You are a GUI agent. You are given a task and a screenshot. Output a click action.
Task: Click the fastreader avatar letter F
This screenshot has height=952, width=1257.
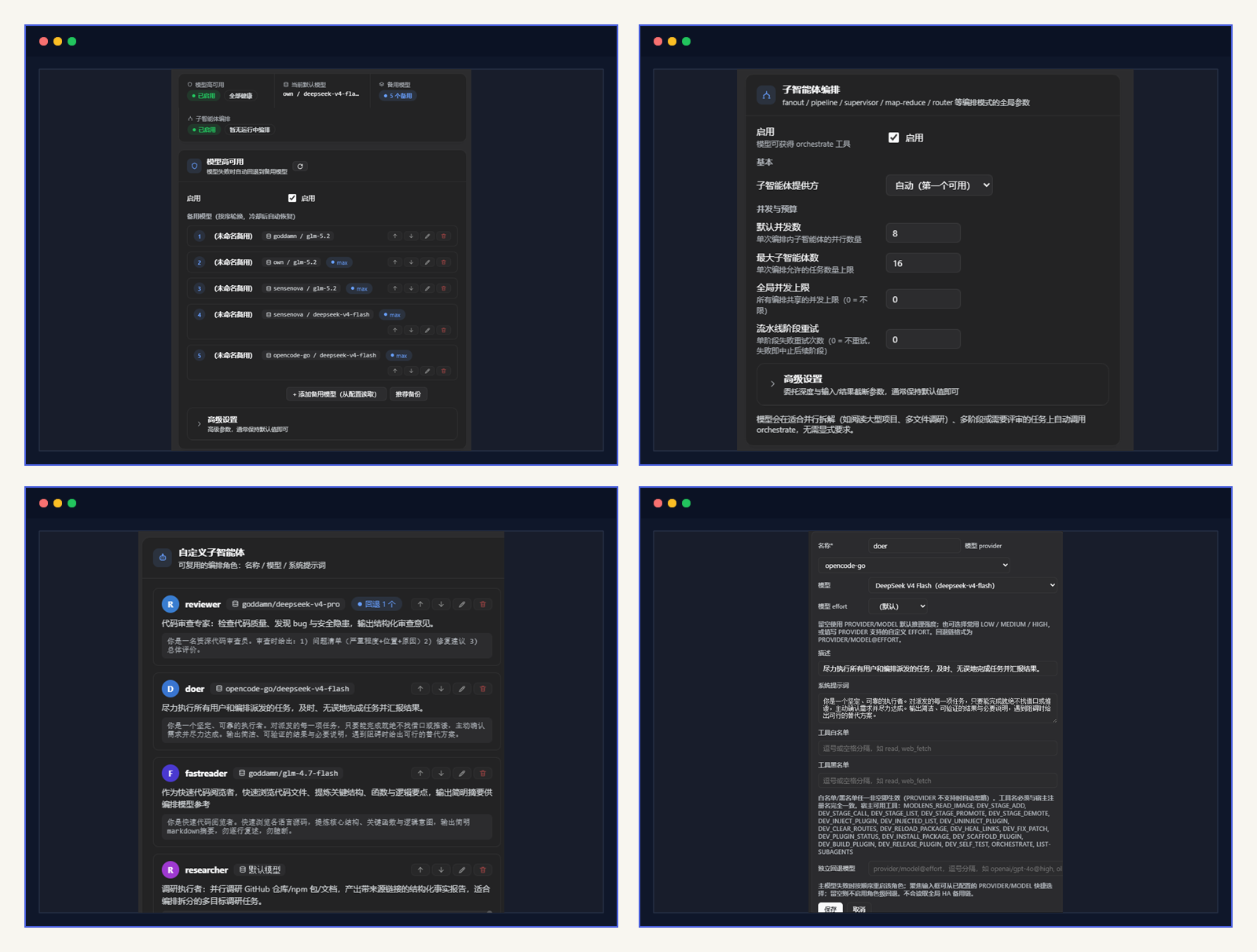170,774
